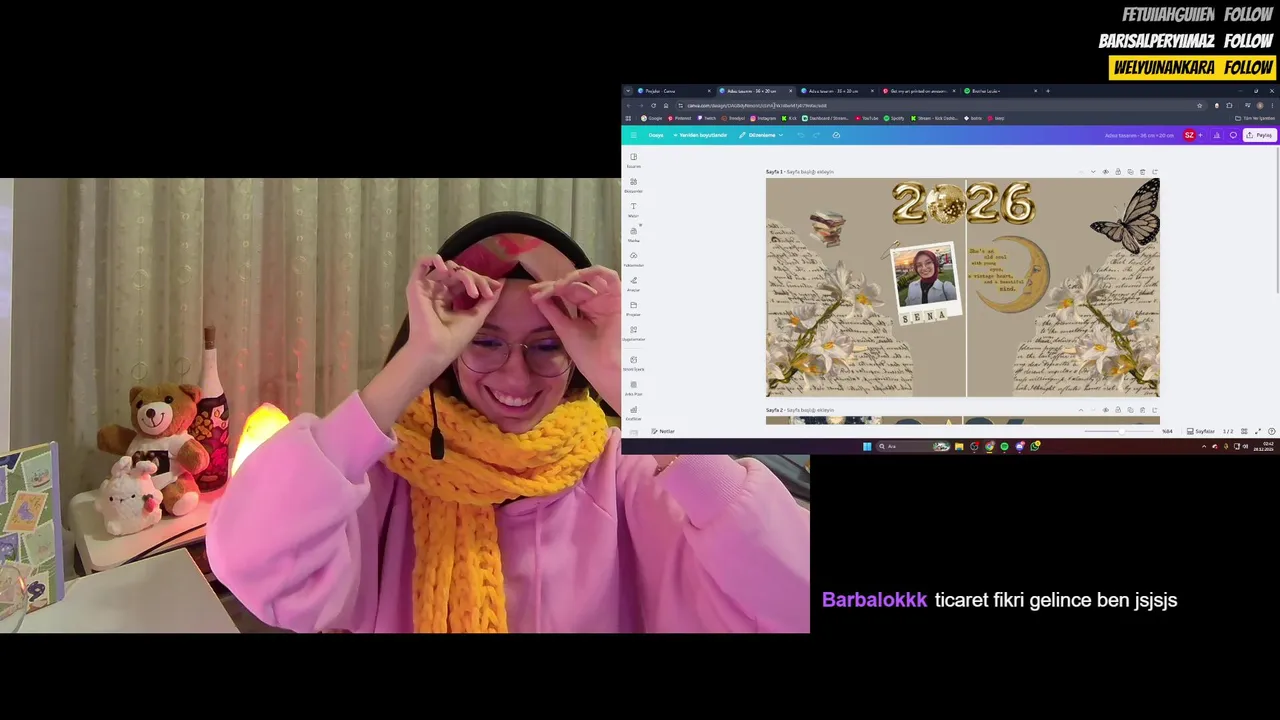Adjust the canvas zoom slider
Viewport: 1280px width, 720px height.
coord(1121,431)
